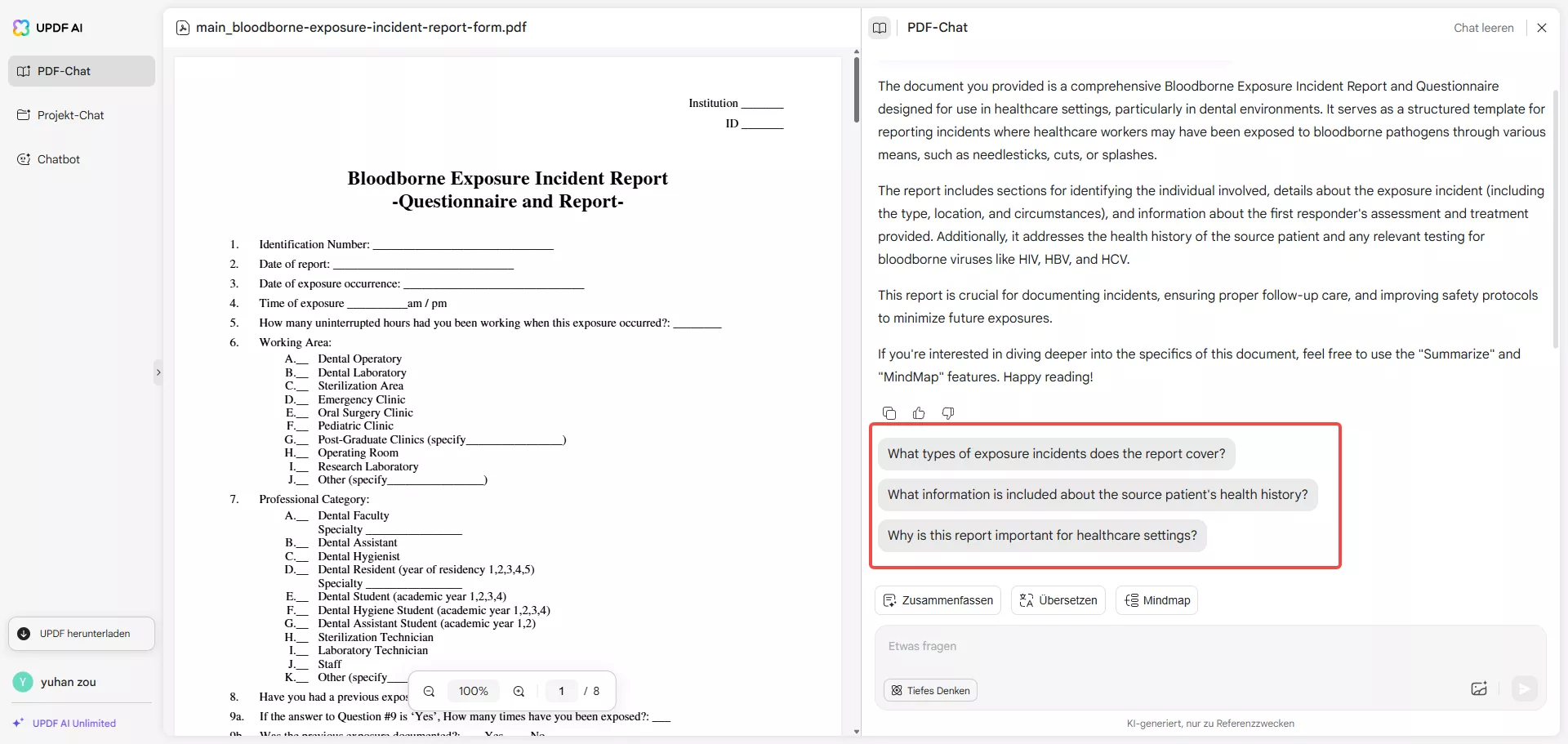This screenshot has height=744, width=1568.
Task: Zoom out of the PDF document
Action: click(x=429, y=692)
